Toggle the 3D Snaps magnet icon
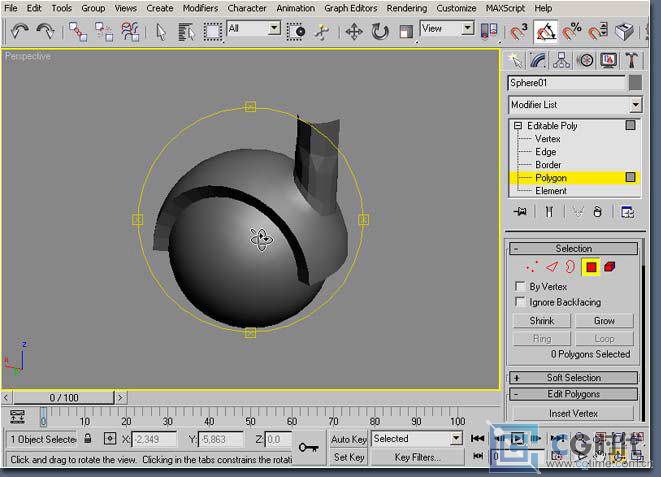The height and width of the screenshot is (477, 661). [x=519, y=32]
